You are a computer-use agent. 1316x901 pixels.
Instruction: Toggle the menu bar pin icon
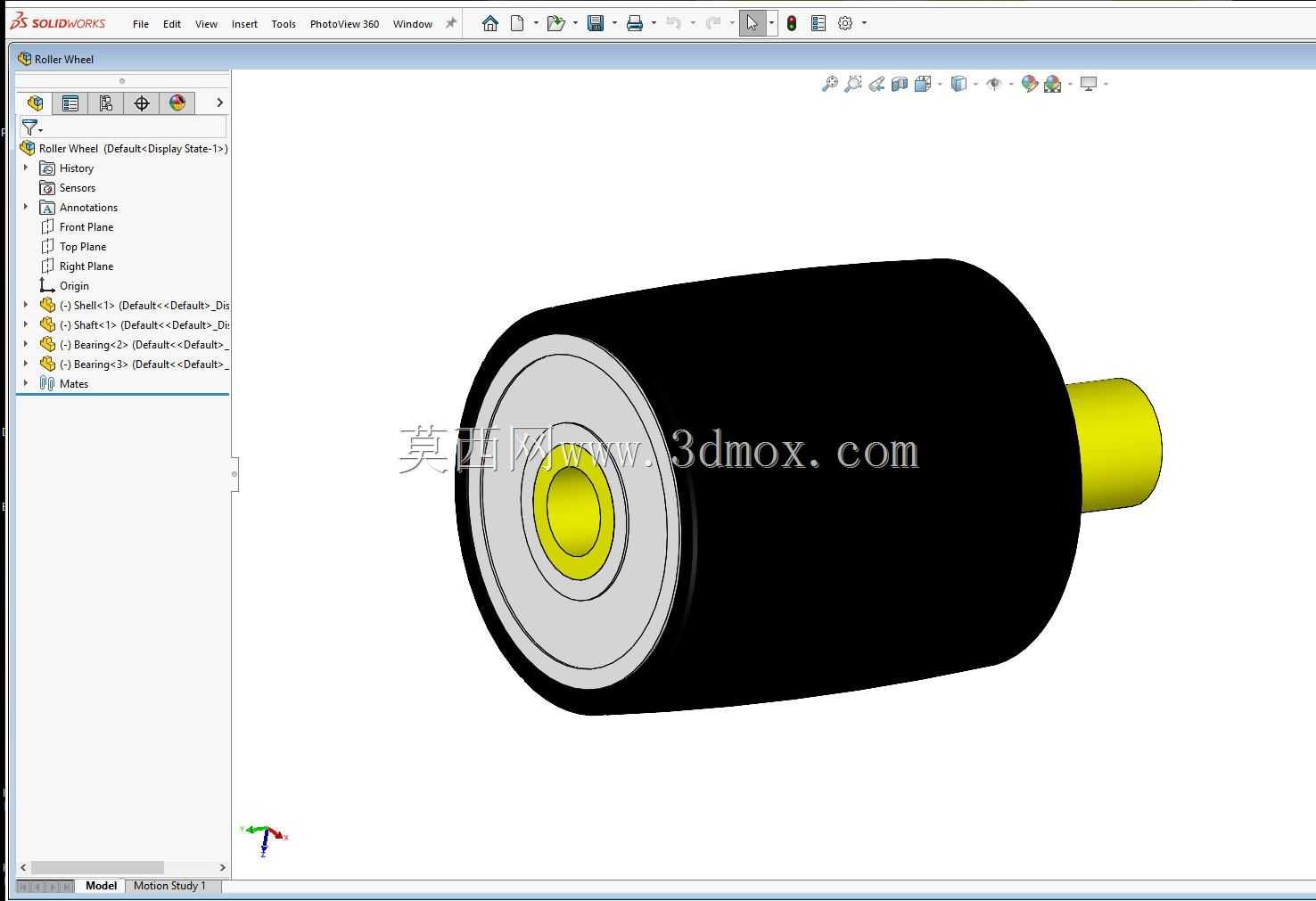point(451,23)
